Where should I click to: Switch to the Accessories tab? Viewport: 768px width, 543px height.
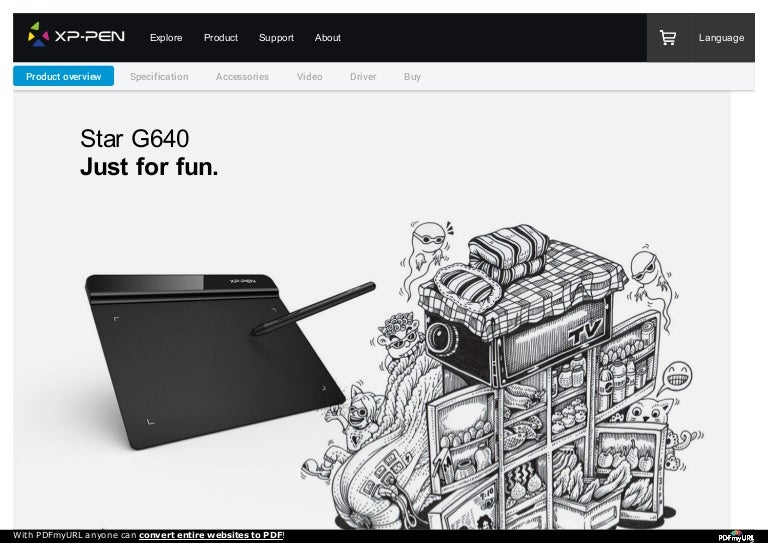[x=242, y=77]
